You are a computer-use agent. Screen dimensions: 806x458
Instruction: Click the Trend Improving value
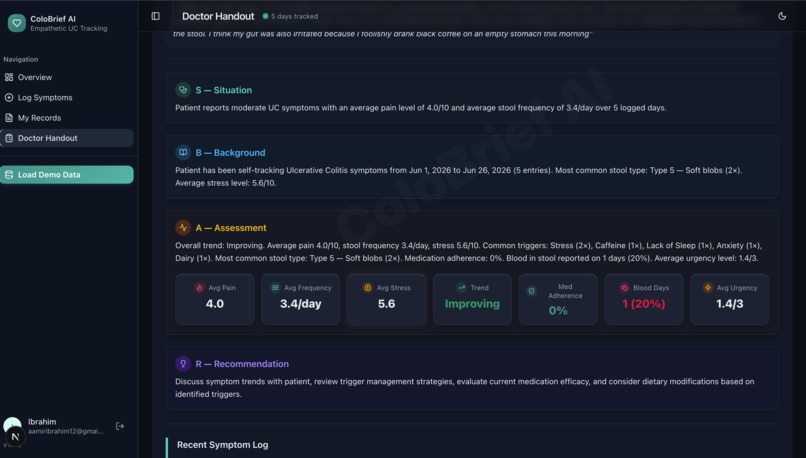[x=472, y=304]
